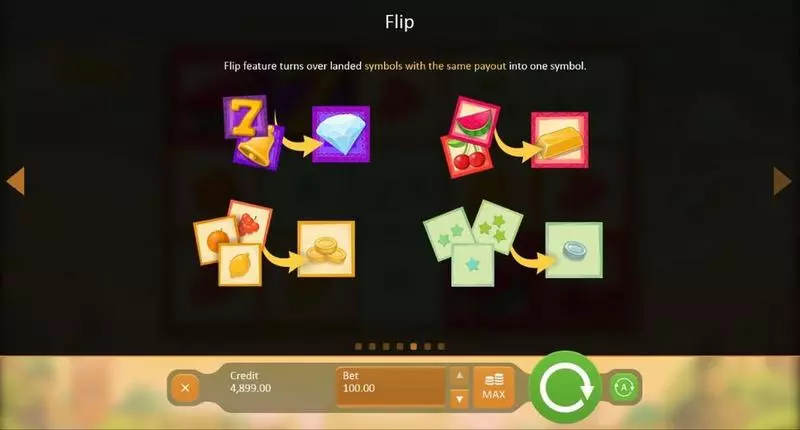Click the Credit balance display
The width and height of the screenshot is (800, 430).
(x=251, y=382)
